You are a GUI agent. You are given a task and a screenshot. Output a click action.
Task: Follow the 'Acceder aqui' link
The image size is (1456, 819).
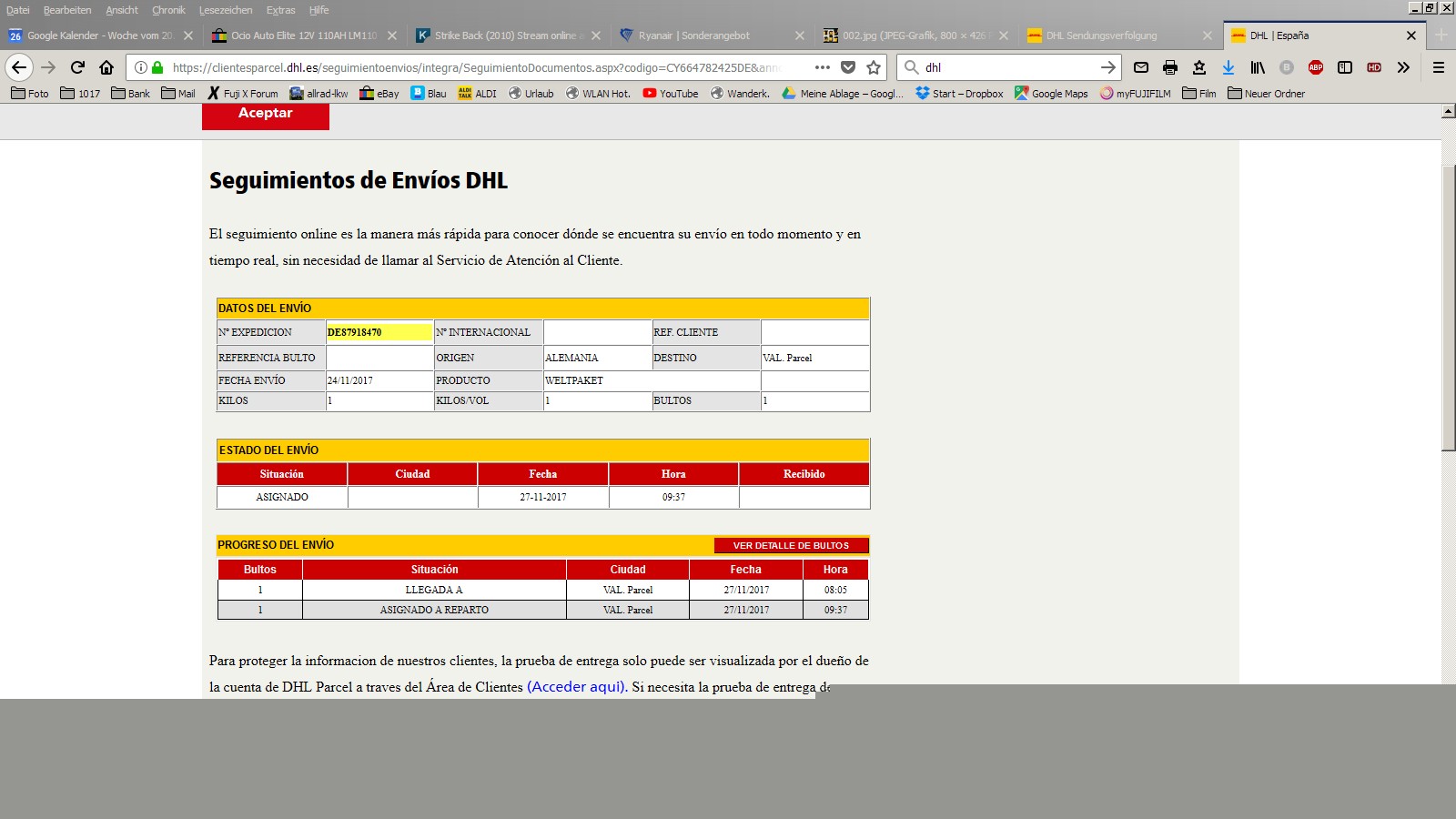[x=576, y=687]
